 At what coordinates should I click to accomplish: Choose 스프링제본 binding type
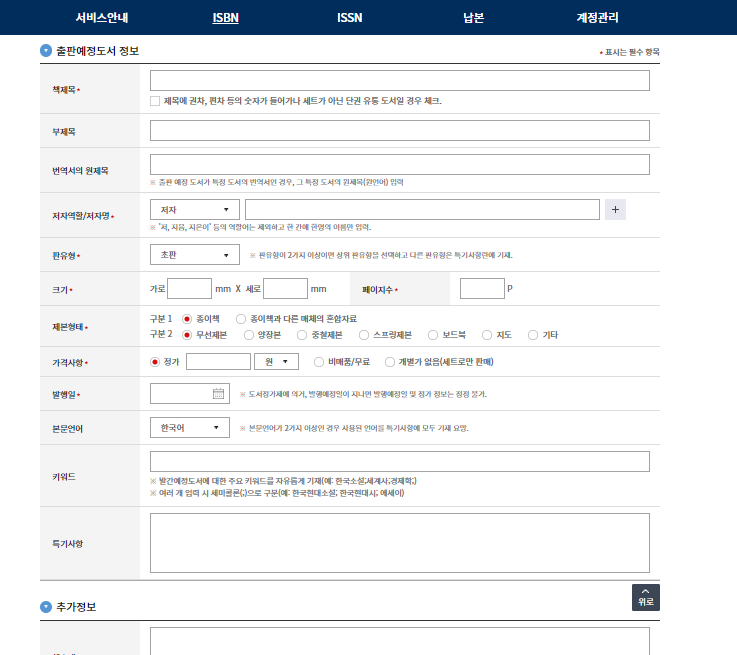364,335
